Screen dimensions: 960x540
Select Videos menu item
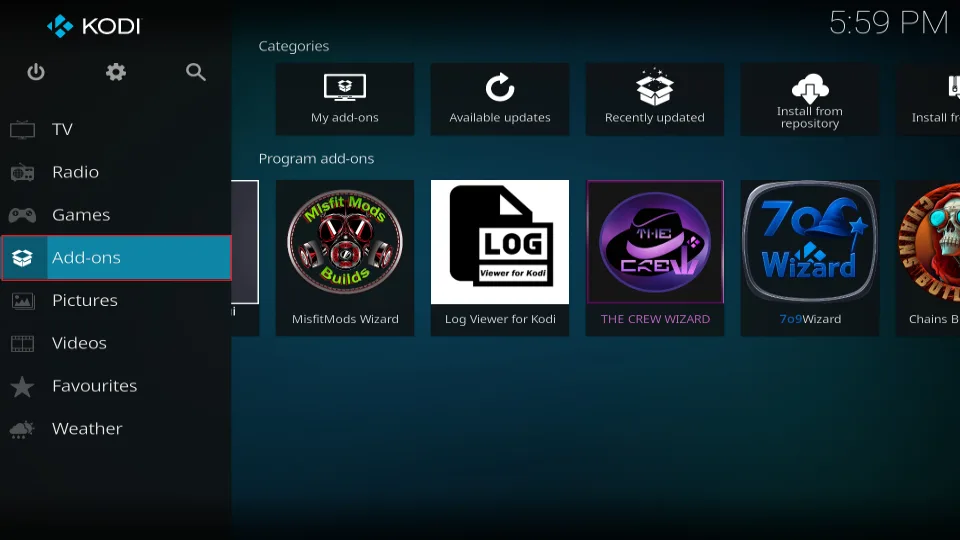(x=116, y=343)
